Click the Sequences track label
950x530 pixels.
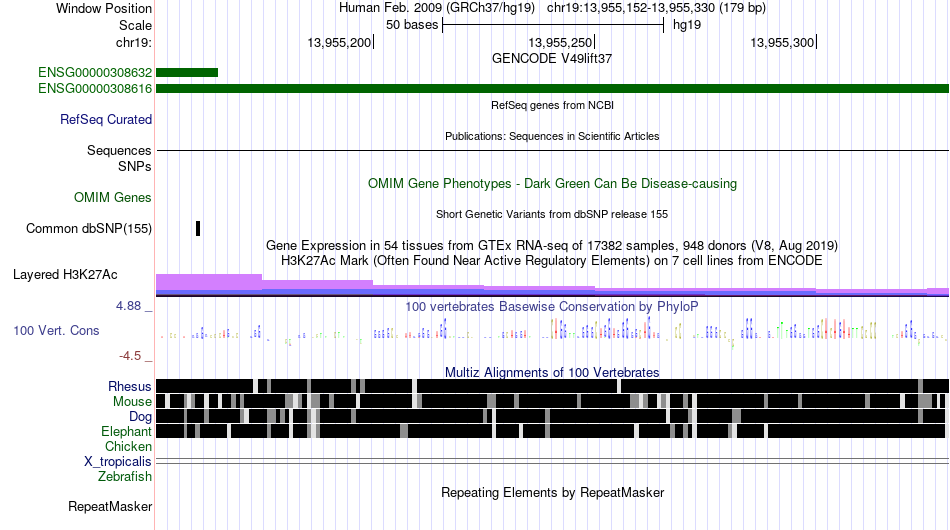coord(119,150)
